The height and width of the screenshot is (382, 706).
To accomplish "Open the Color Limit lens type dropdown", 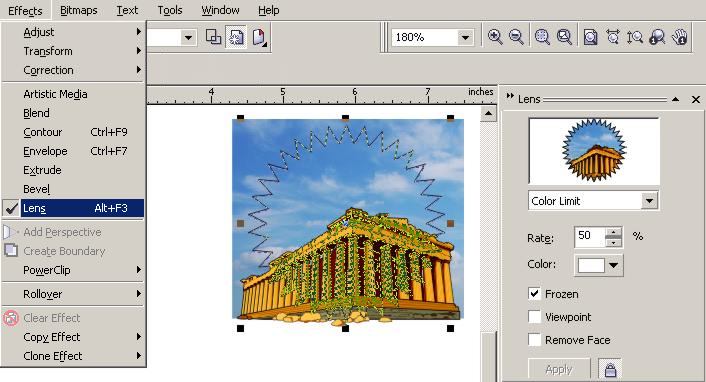I will coord(649,201).
